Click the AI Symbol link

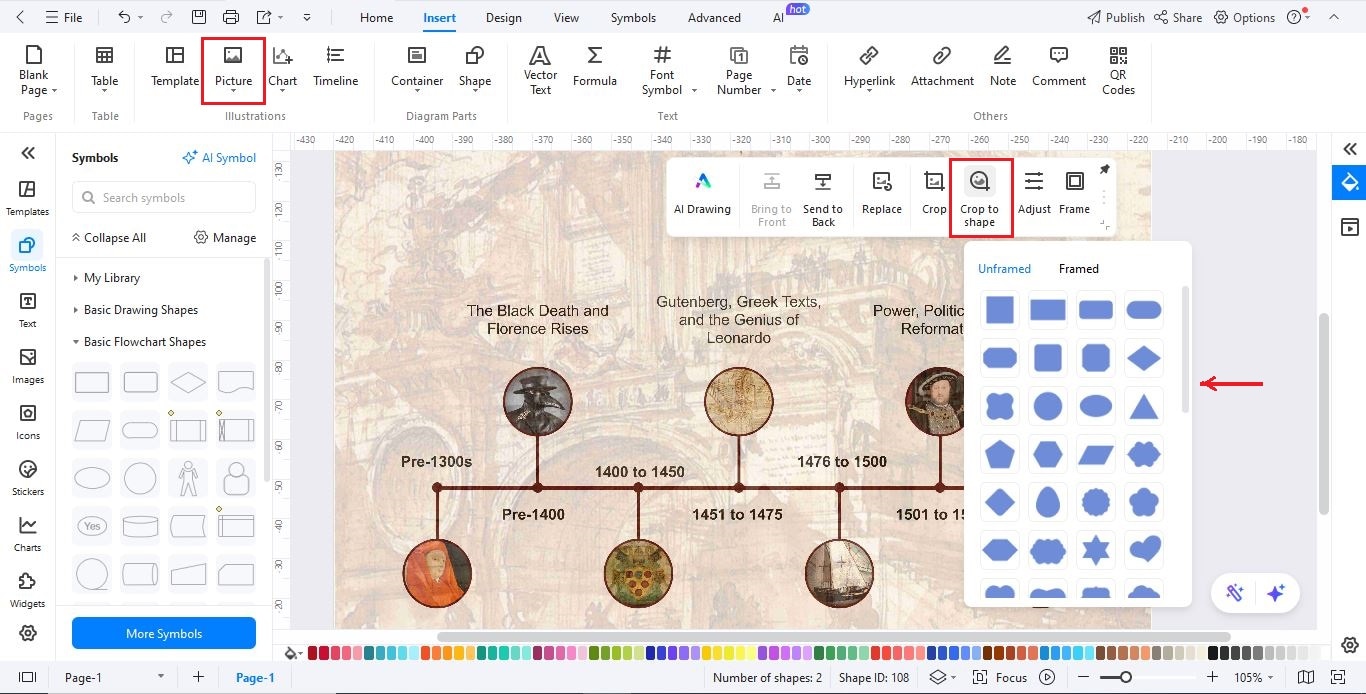click(219, 158)
